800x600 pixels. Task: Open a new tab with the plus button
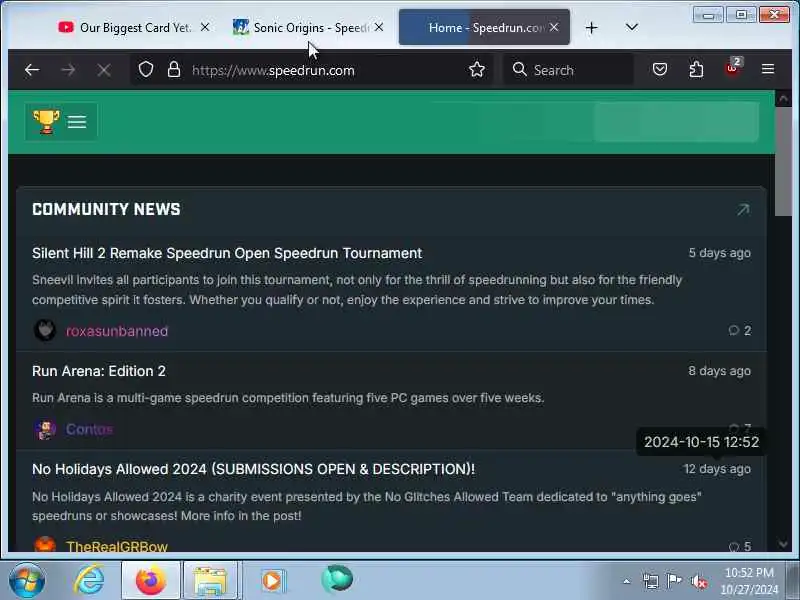pyautogui.click(x=591, y=28)
